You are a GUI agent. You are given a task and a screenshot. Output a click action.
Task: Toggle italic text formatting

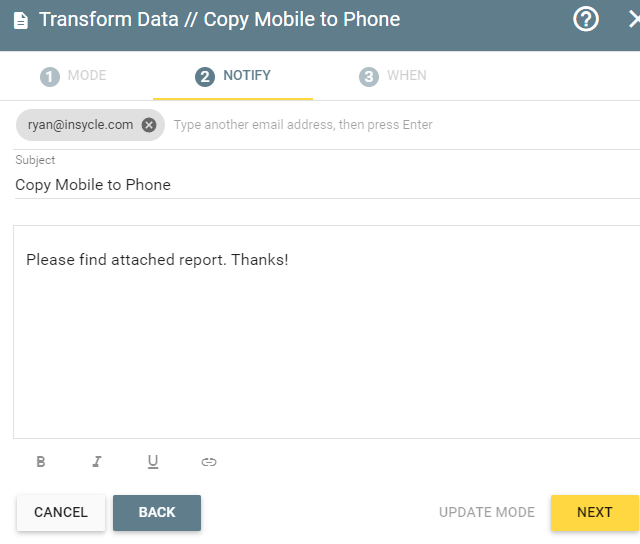[97, 462]
